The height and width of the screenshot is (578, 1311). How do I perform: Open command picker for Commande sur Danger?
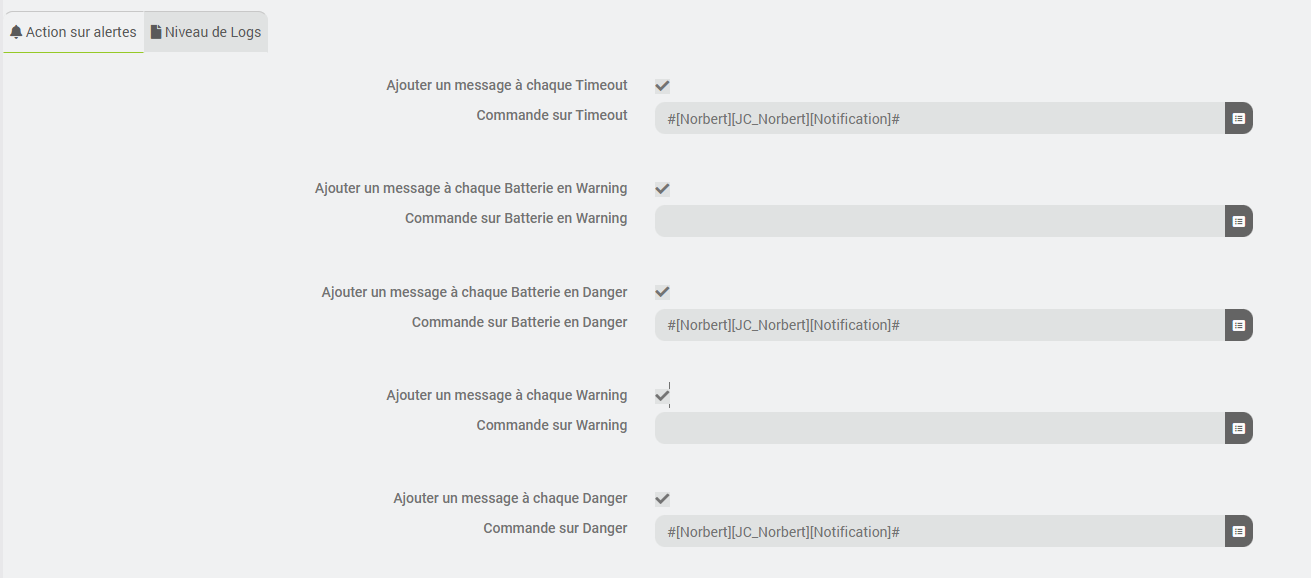coord(1238,531)
